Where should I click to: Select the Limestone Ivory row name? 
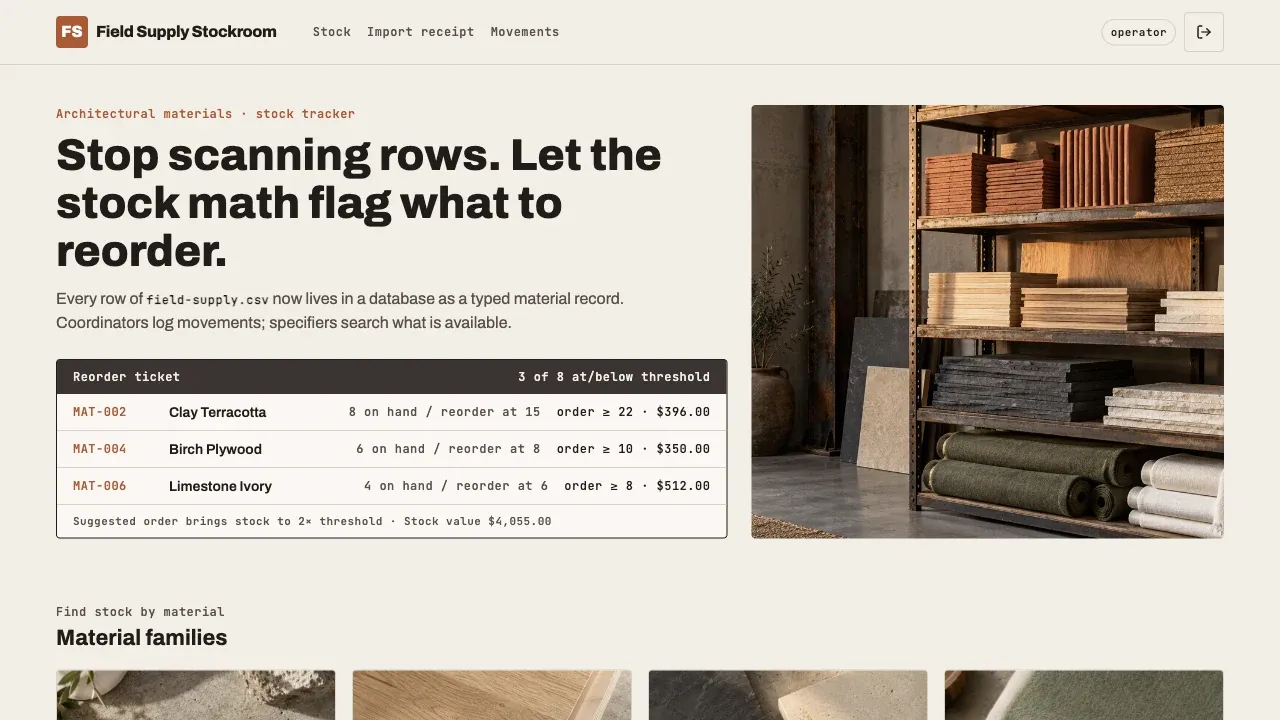point(220,486)
